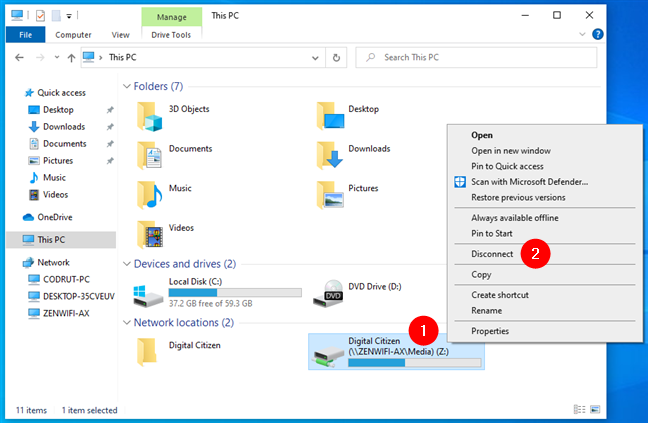
Task: Open CODRUT-PC network computer
Action: 66,279
